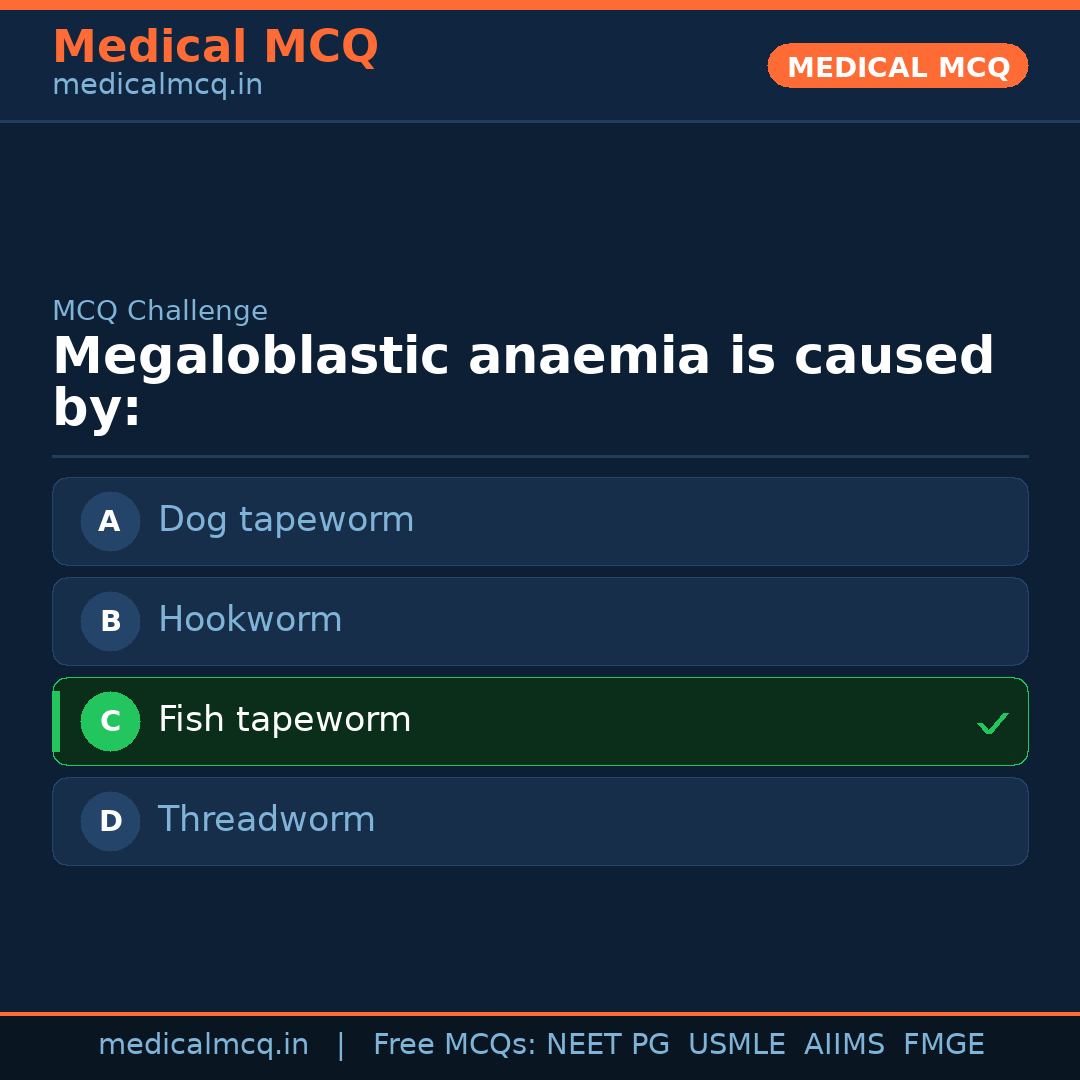Screen dimensions: 1080x1080
Task: Click the letter D circle badge
Action: pyautogui.click(x=110, y=821)
